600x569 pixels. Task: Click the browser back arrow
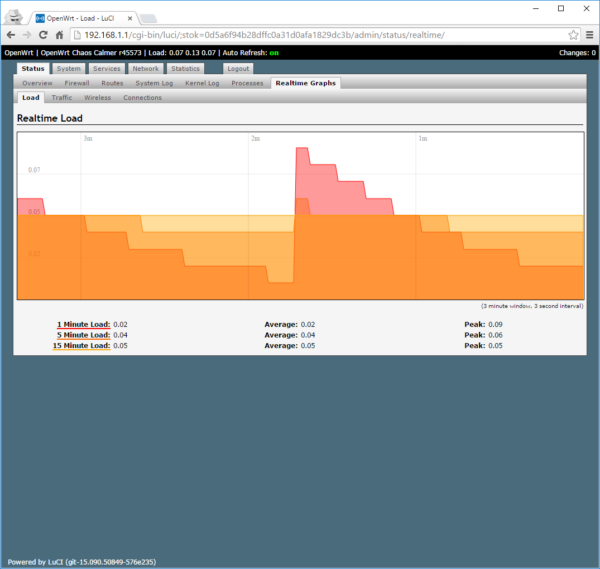click(x=10, y=35)
